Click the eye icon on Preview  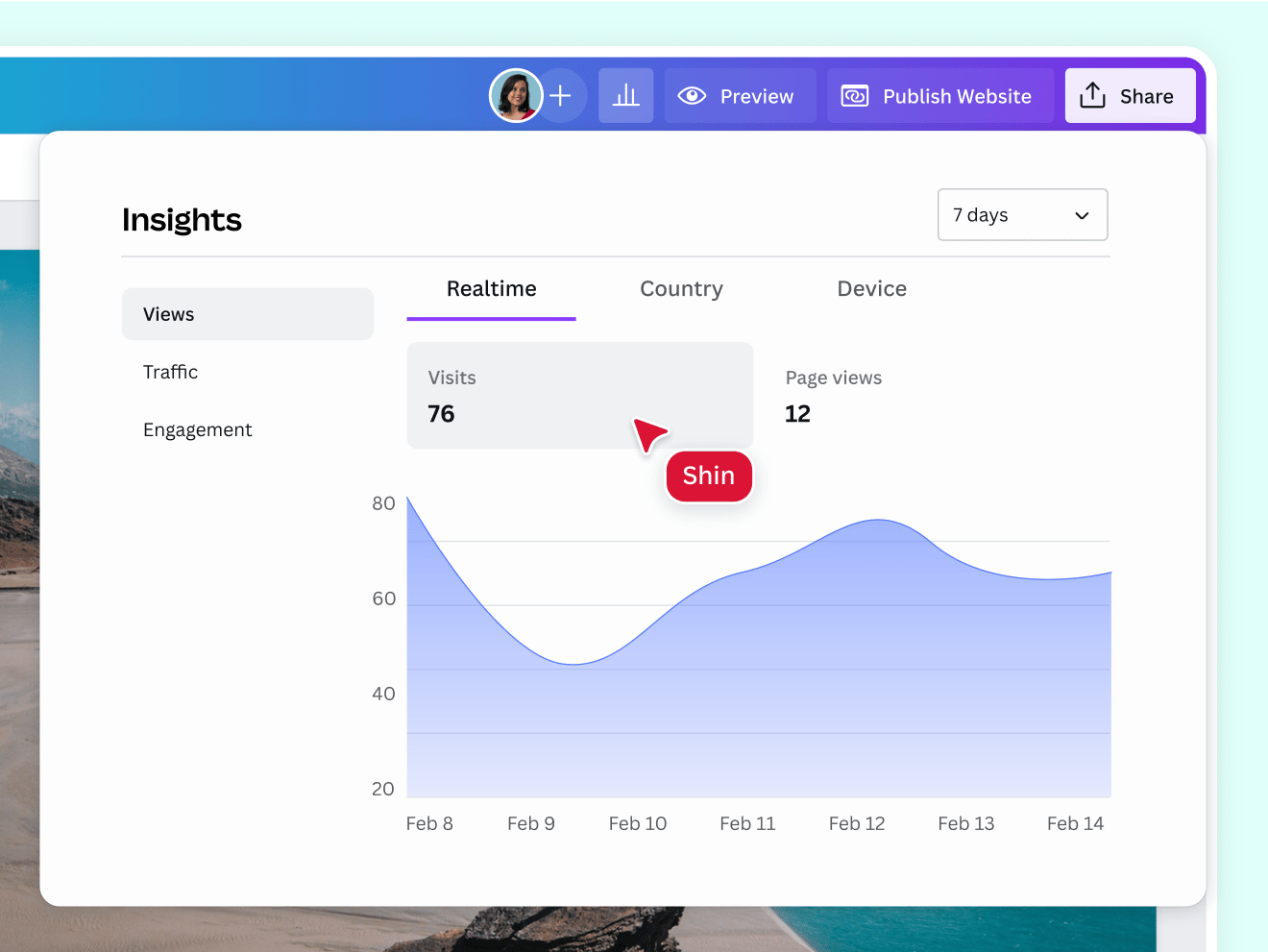pos(692,96)
